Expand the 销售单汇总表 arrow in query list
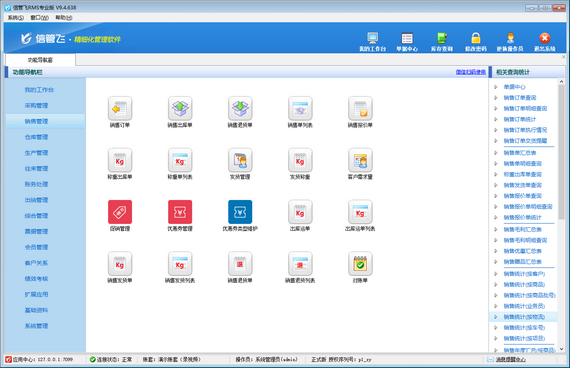570x368 pixels. [x=496, y=153]
